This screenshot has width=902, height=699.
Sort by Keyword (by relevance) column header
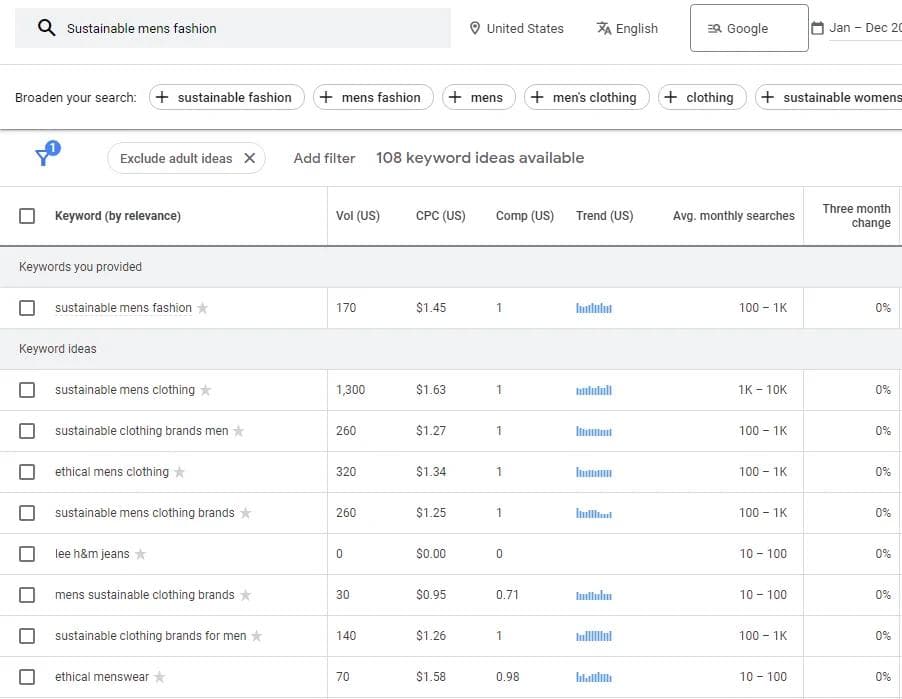(x=118, y=216)
